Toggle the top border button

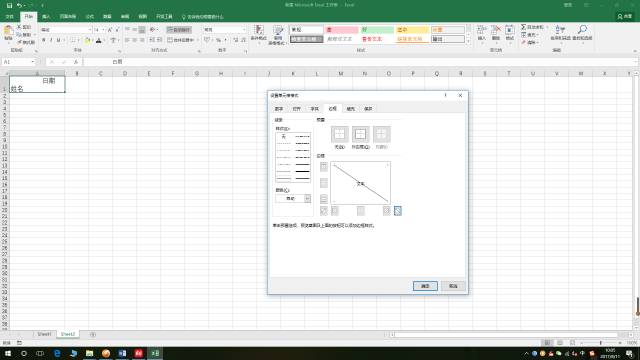click(324, 167)
